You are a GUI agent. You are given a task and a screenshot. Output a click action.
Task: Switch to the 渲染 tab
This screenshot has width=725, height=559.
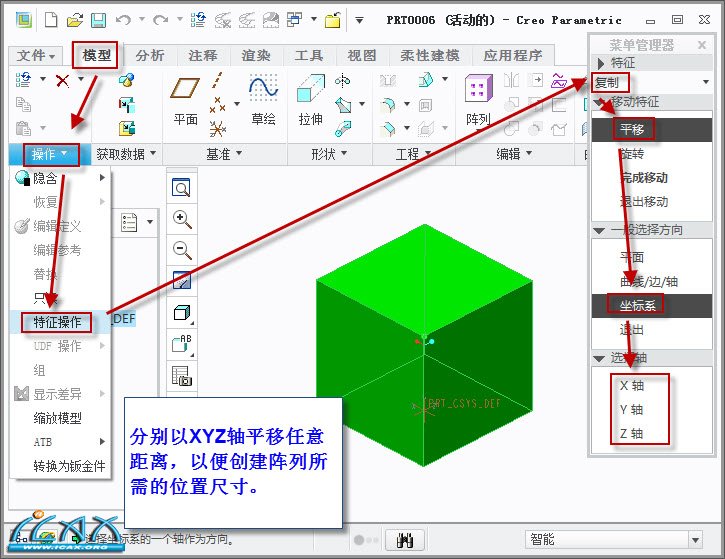click(x=256, y=55)
